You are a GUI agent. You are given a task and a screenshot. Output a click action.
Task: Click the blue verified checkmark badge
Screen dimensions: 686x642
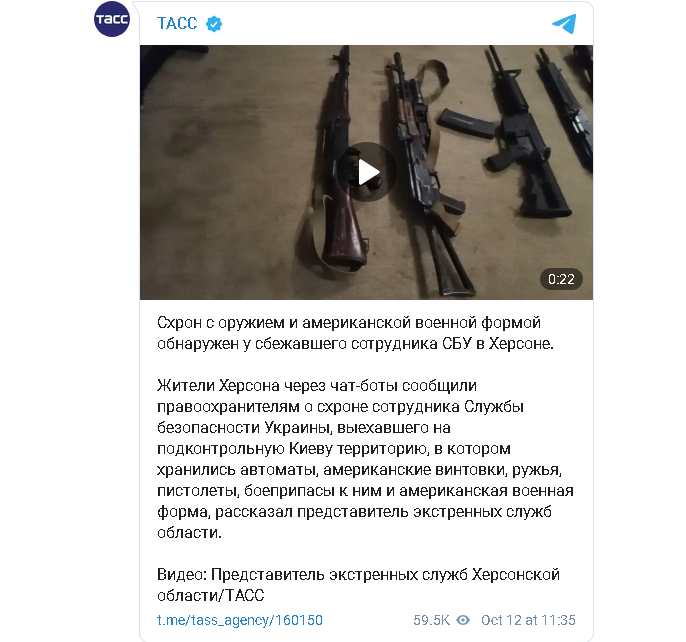click(x=214, y=24)
